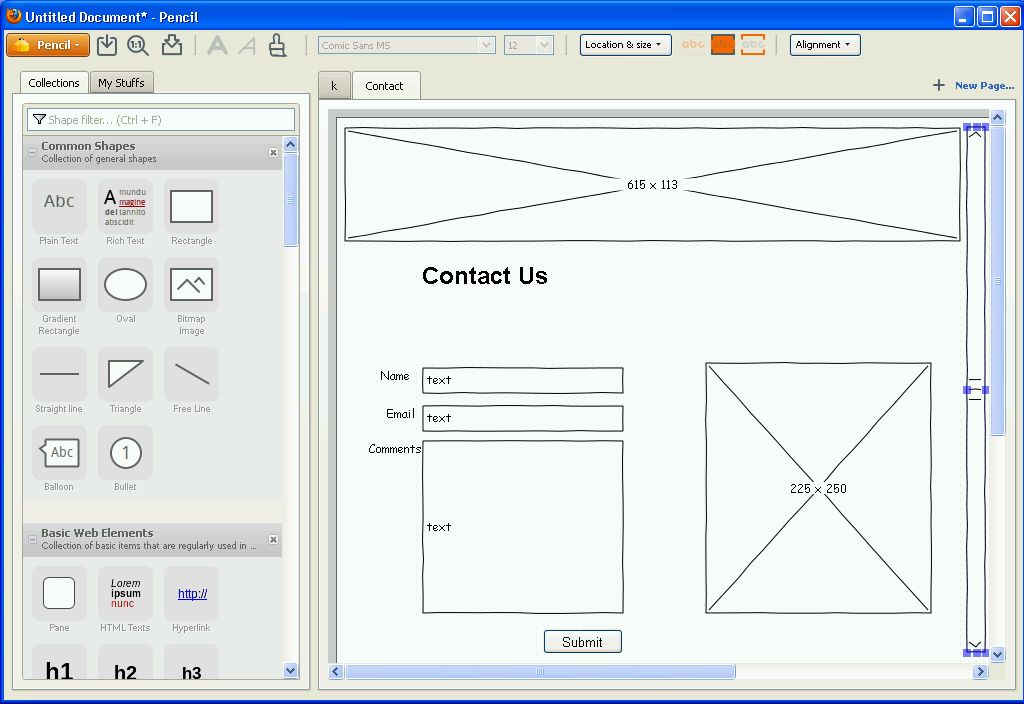Click the text color abc swatch

(693, 44)
